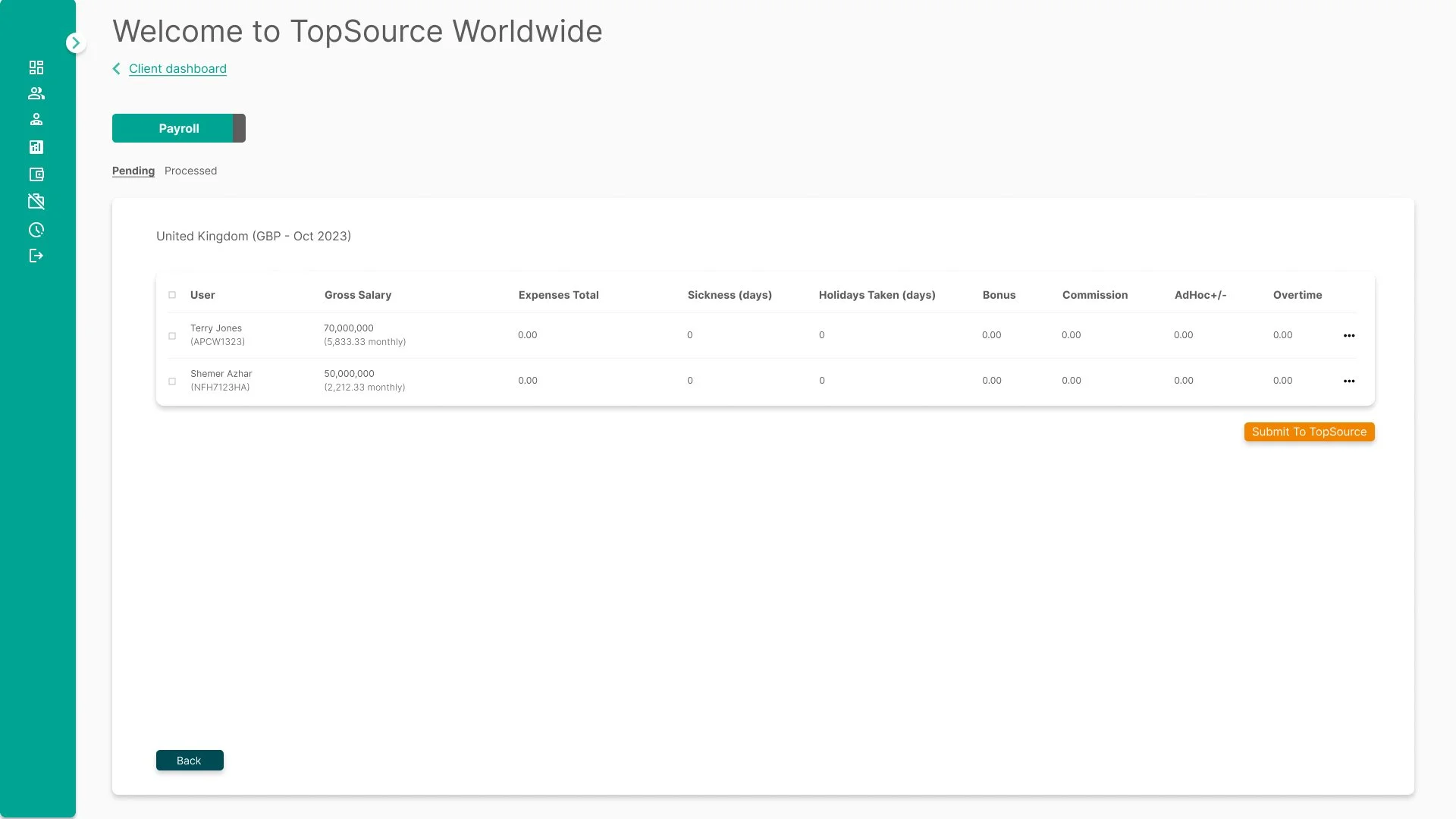This screenshot has height=819, width=1456.
Task: Click the Payroll button
Action: pos(179,128)
